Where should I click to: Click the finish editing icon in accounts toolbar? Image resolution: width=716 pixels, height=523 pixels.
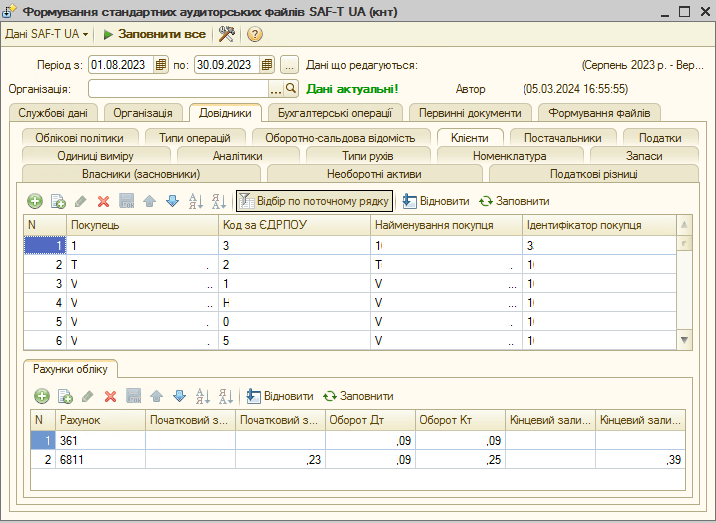[x=133, y=396]
